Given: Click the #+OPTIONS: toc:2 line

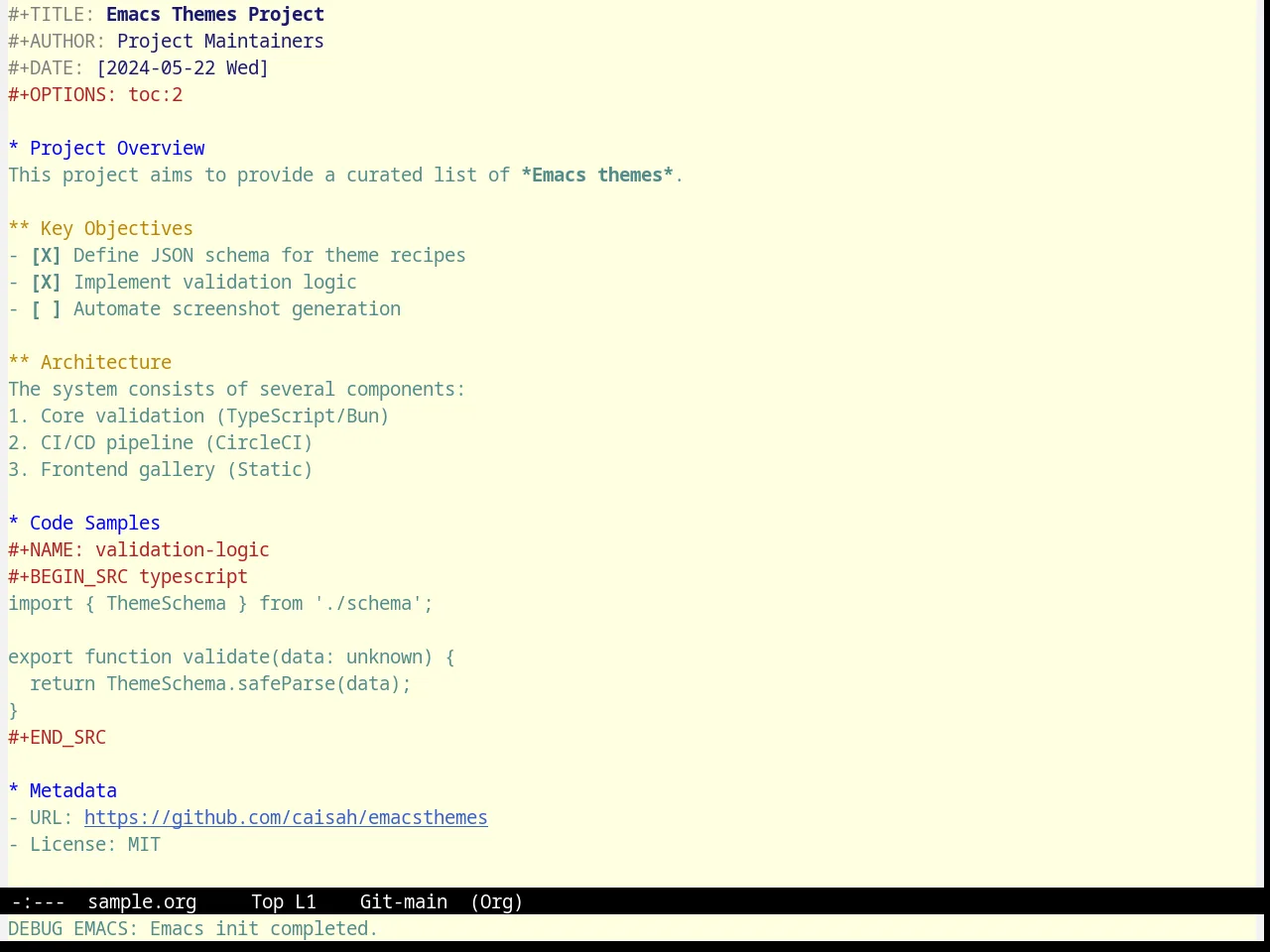Looking at the screenshot, I should click(95, 94).
